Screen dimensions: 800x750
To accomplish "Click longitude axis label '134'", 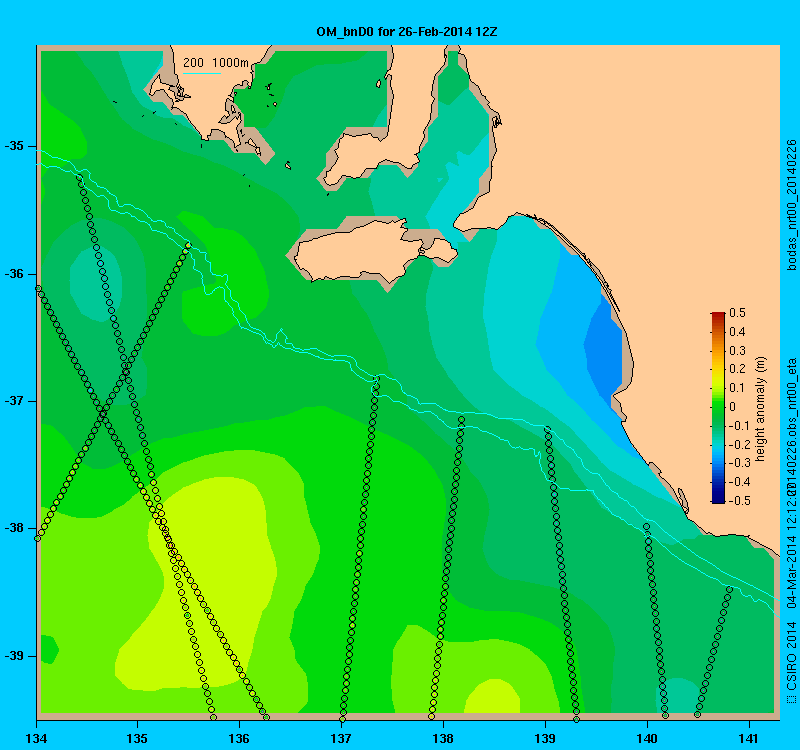I will coord(36,738).
